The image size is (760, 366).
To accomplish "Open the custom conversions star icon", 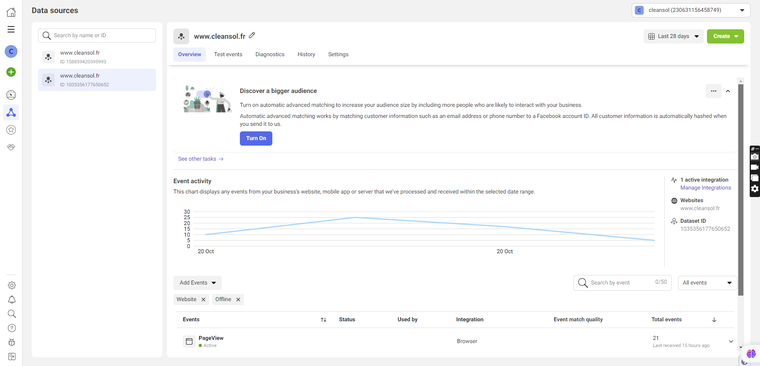I will point(11,129).
